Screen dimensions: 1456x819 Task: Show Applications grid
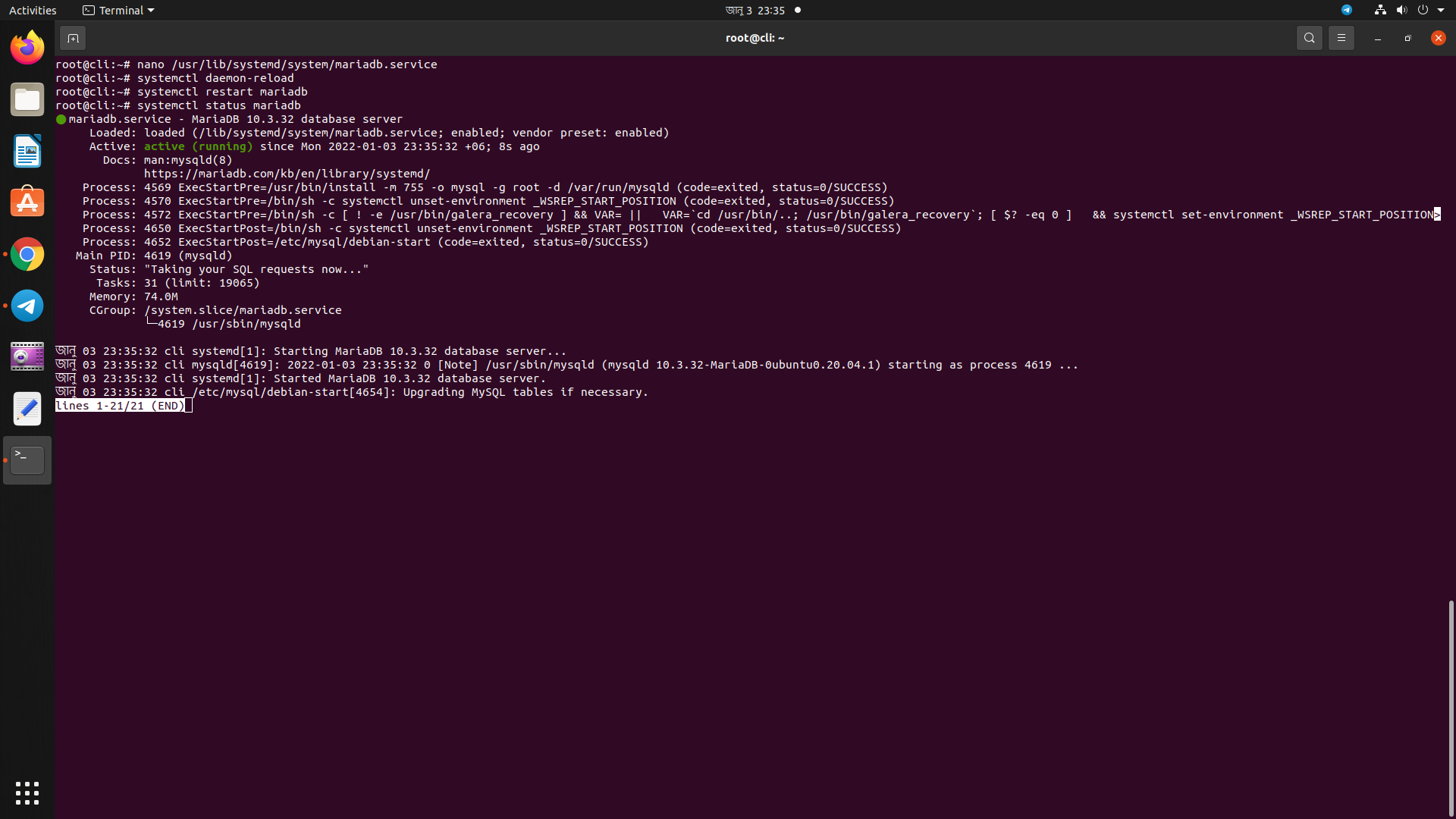(27, 793)
